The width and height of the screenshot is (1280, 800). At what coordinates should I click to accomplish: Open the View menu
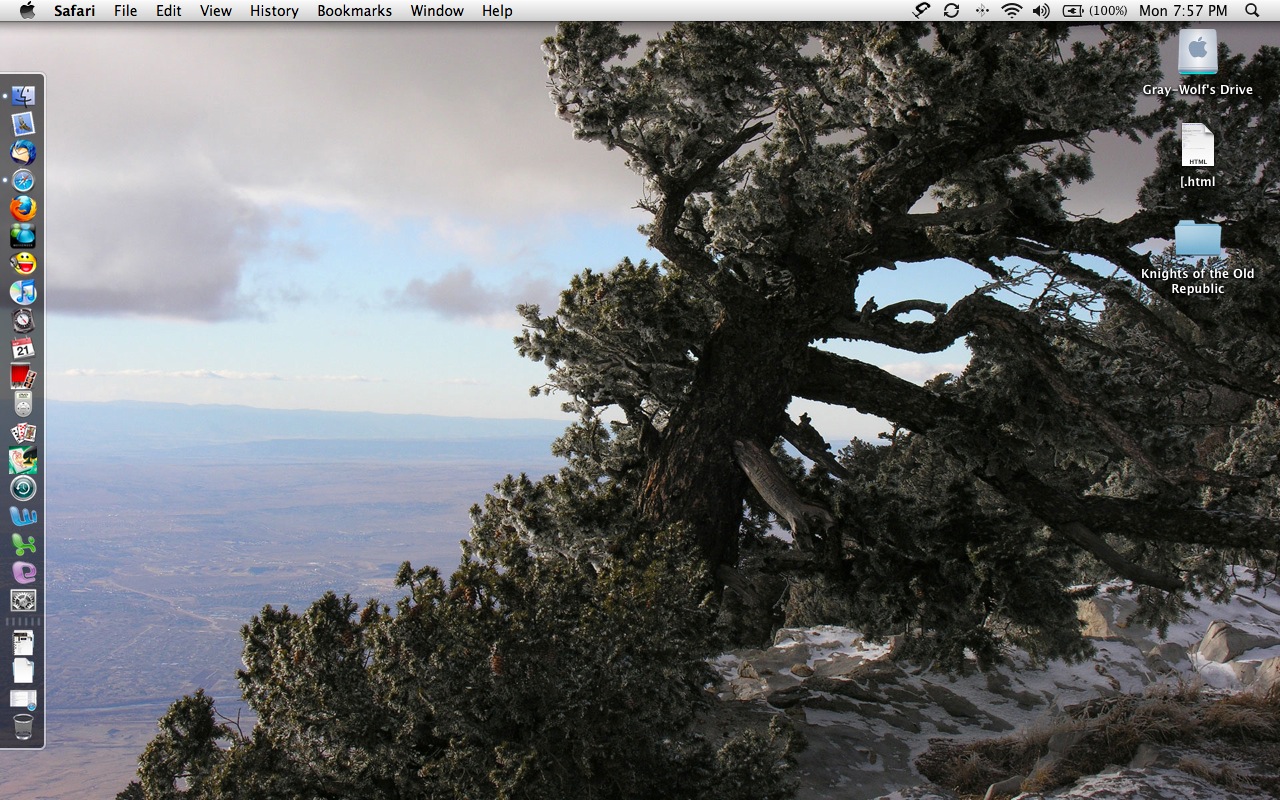click(x=215, y=11)
